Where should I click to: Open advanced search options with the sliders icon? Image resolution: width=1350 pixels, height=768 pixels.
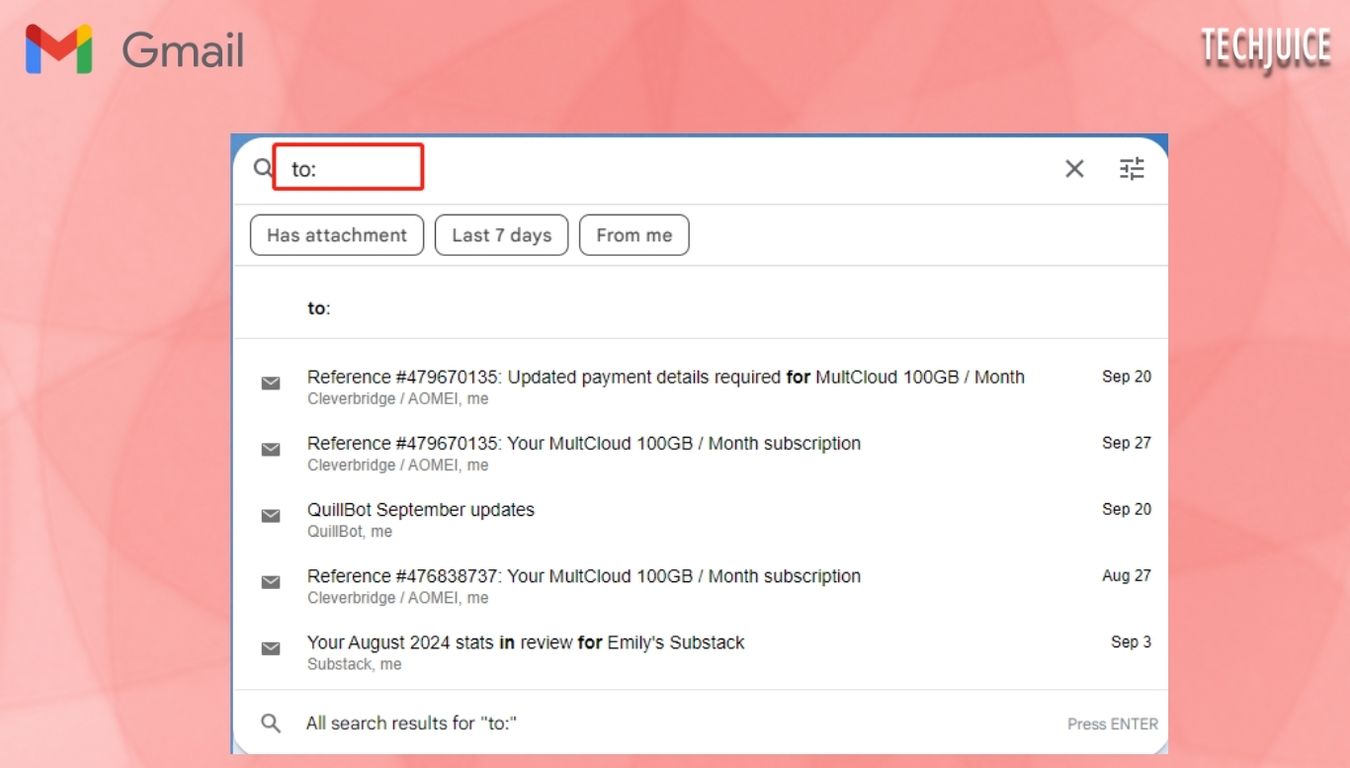pyautogui.click(x=1132, y=169)
